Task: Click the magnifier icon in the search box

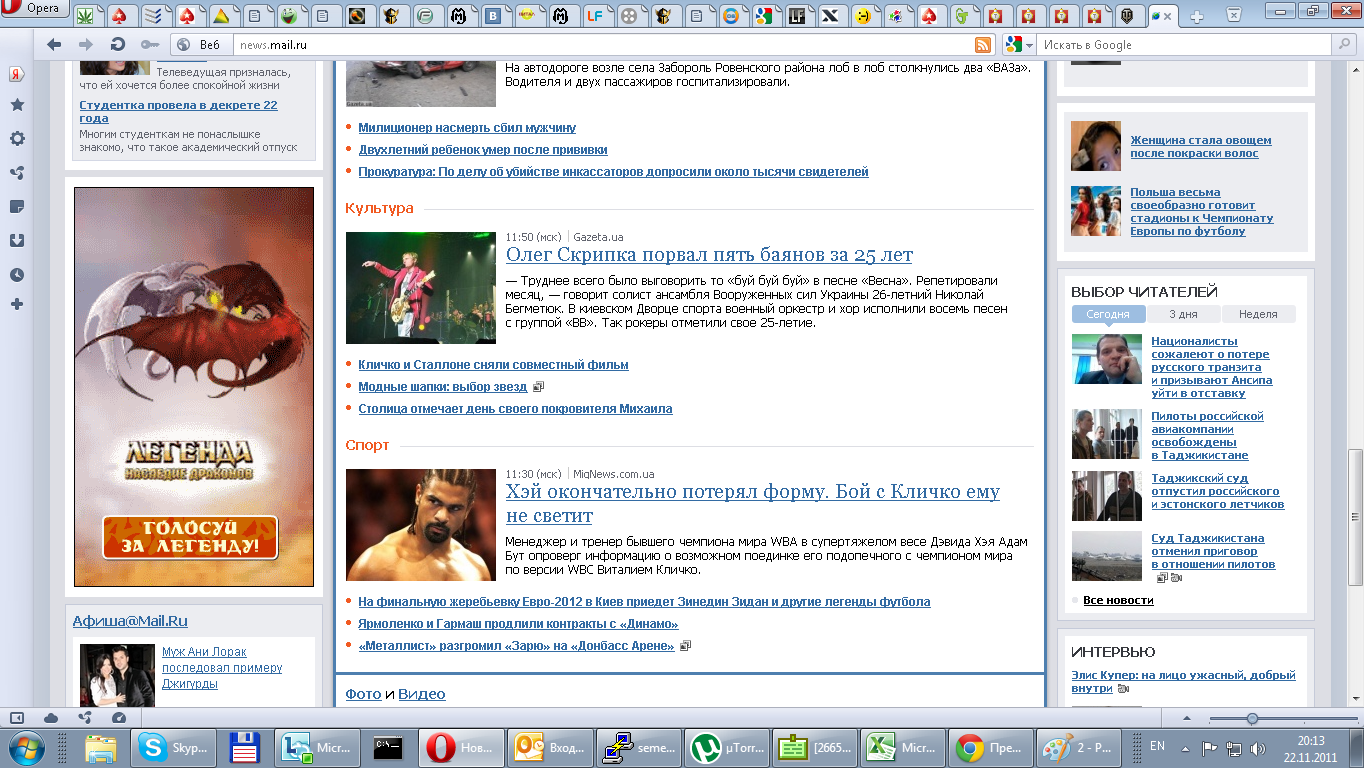Action: 1345,44
